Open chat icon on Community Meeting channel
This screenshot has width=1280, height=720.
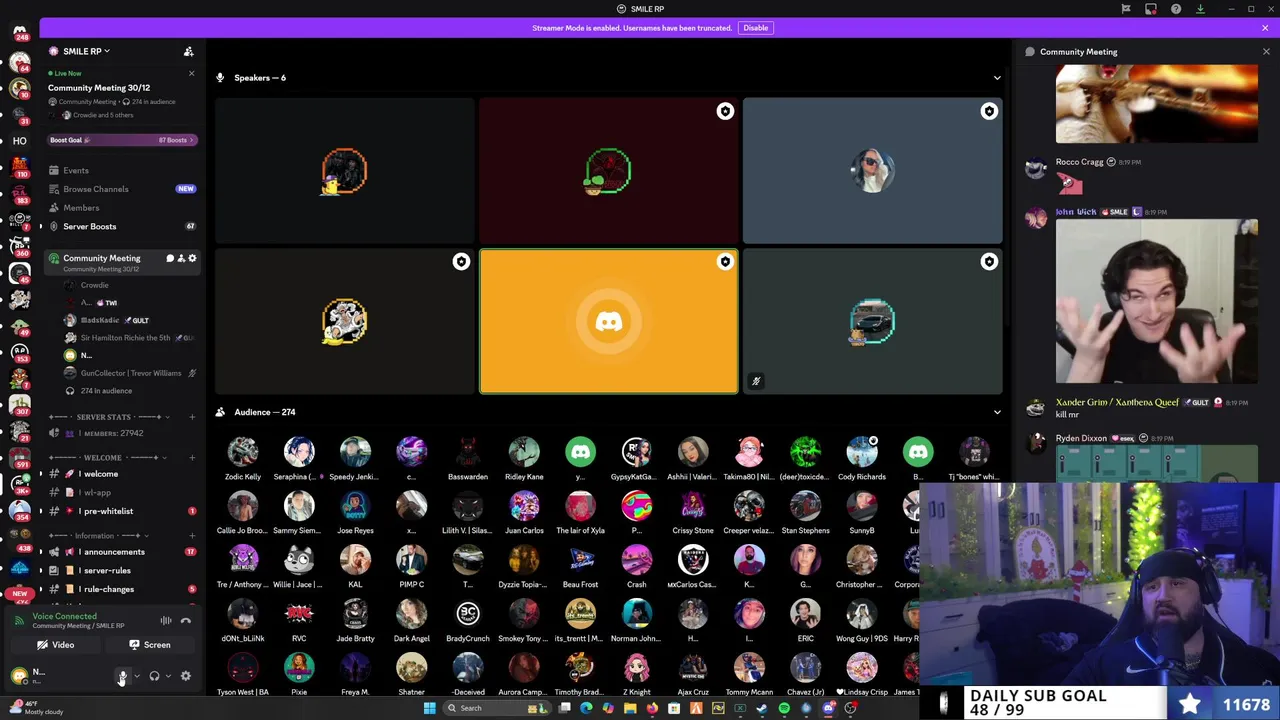point(170,258)
